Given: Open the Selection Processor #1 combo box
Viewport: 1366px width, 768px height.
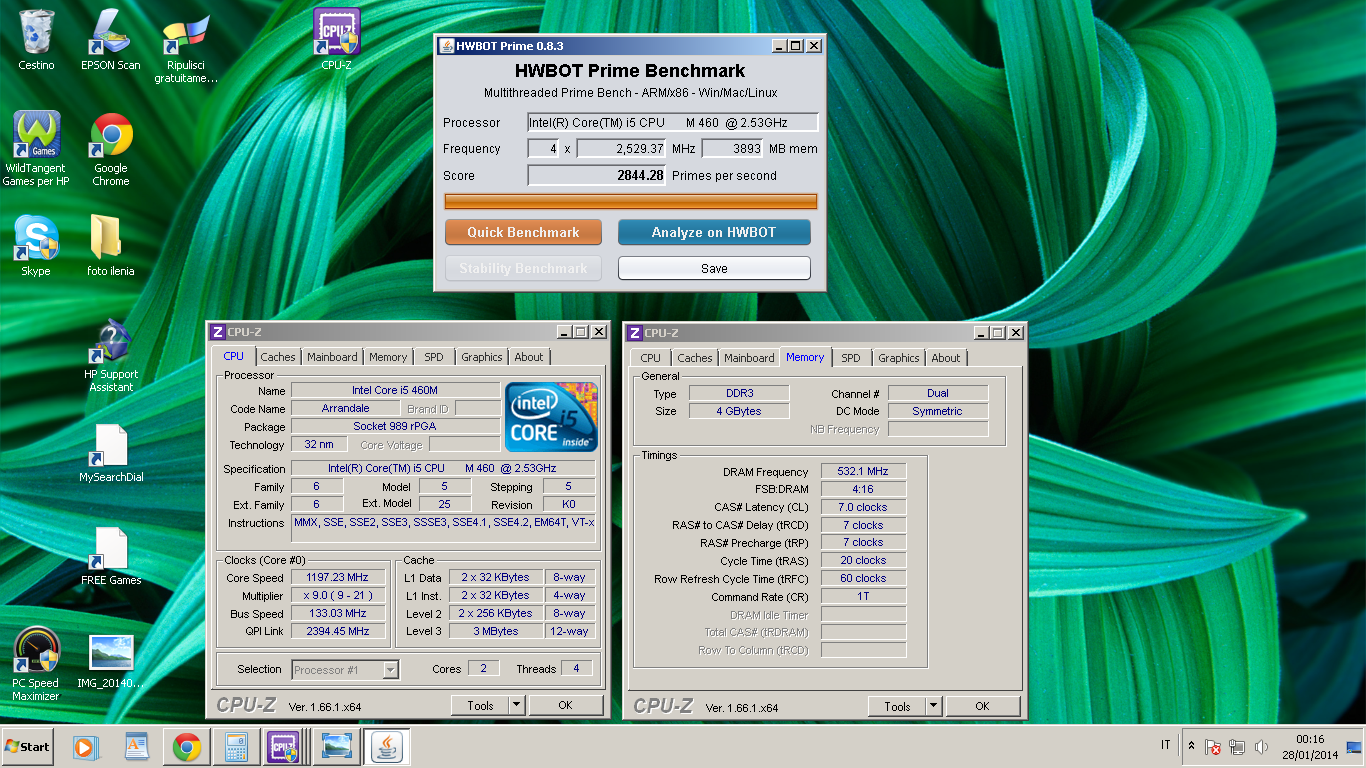Looking at the screenshot, I should tap(346, 670).
